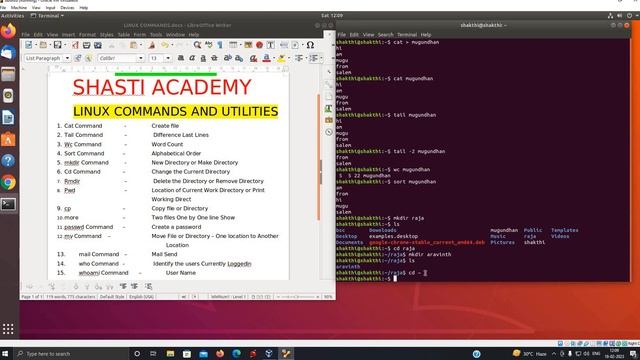Toggle Bold formatting in Writer
The width and height of the screenshot is (640, 360).
(181, 58)
